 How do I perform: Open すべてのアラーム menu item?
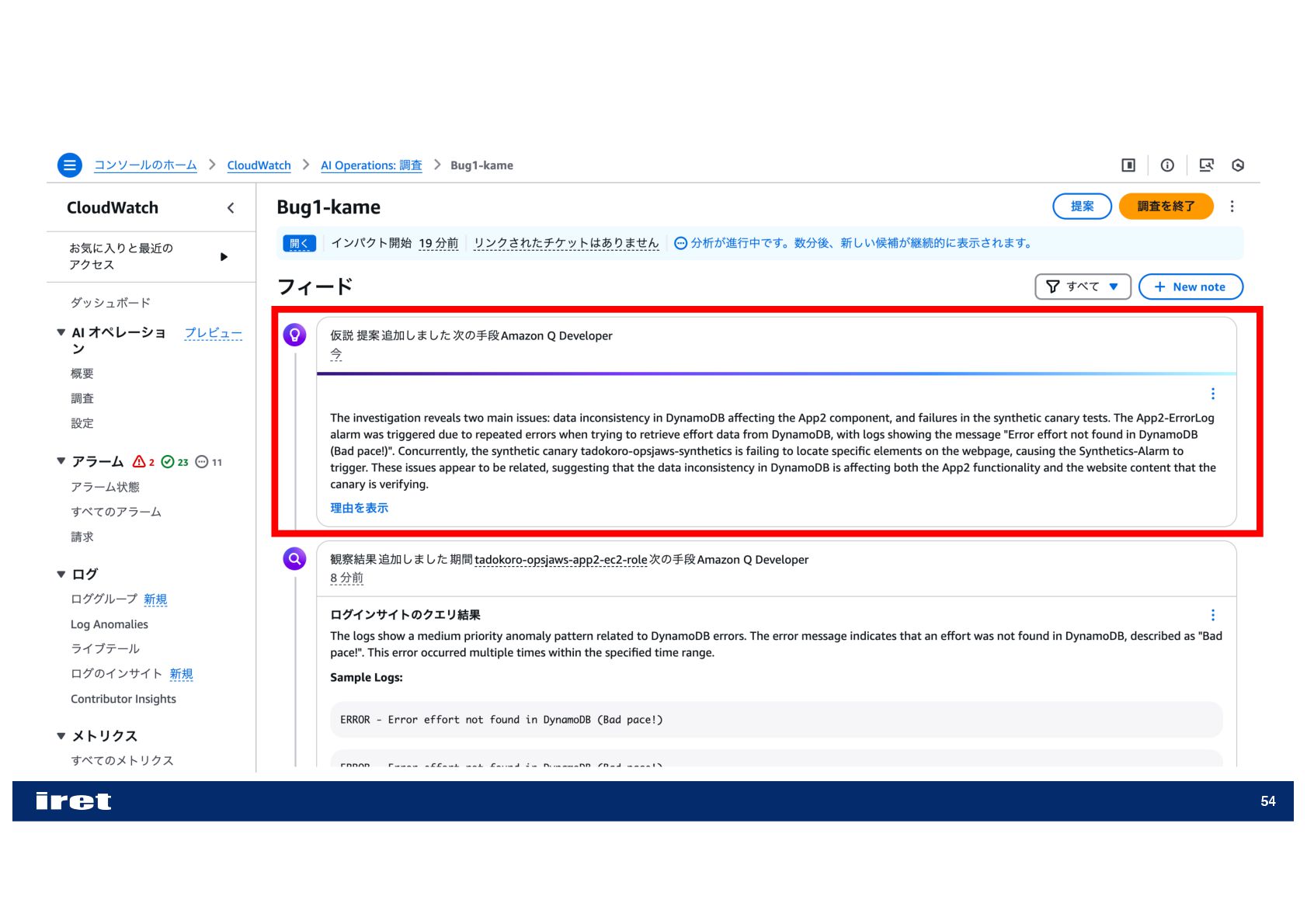116,512
